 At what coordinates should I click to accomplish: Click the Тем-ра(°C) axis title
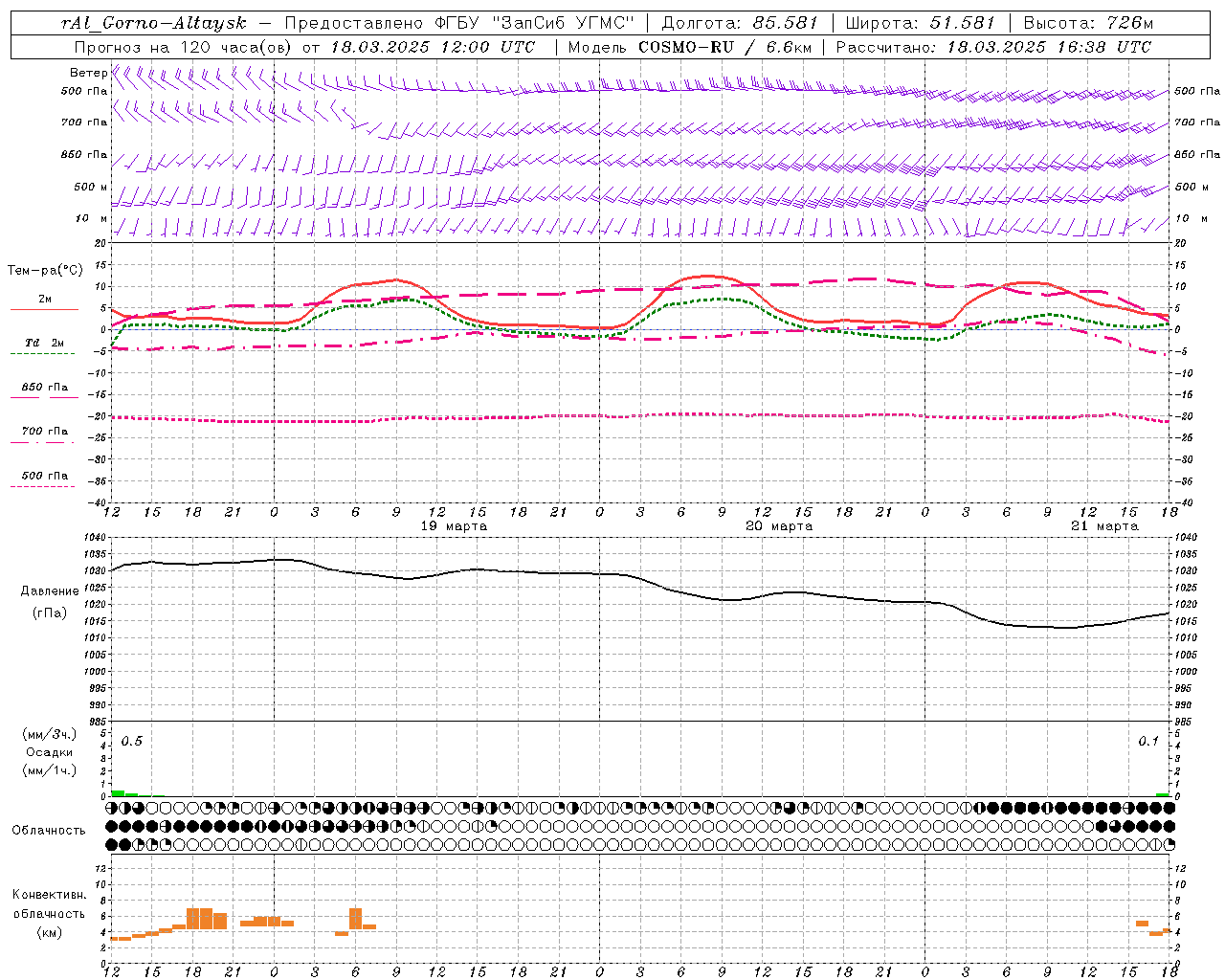(45, 271)
